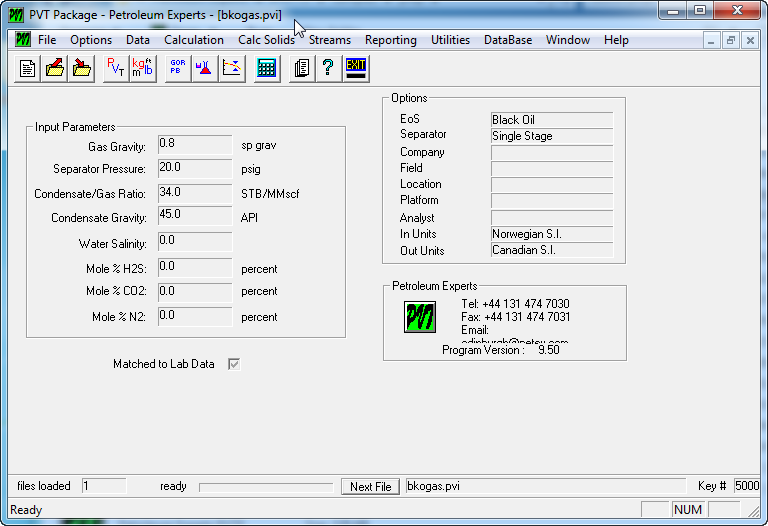The width and height of the screenshot is (768, 526).
Task: Open the Window menu
Action: tap(568, 40)
